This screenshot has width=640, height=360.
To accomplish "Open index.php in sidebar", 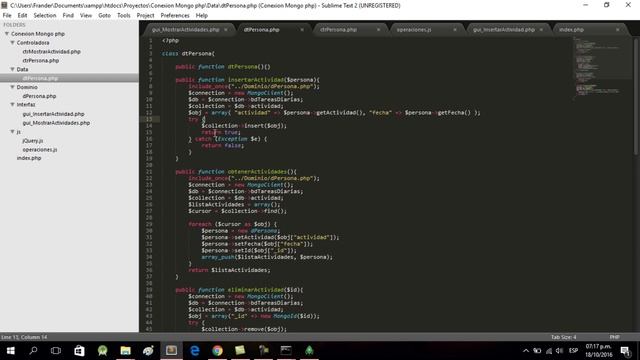I will [x=29, y=158].
